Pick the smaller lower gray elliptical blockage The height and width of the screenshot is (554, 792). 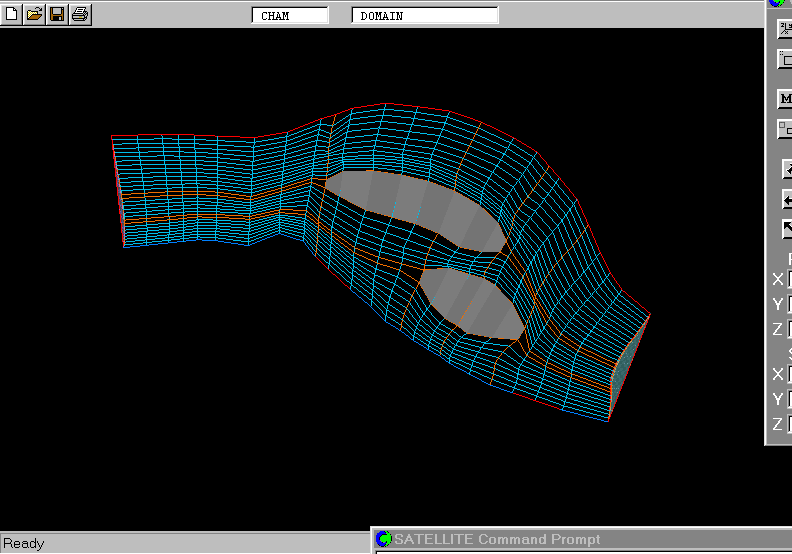(470, 302)
